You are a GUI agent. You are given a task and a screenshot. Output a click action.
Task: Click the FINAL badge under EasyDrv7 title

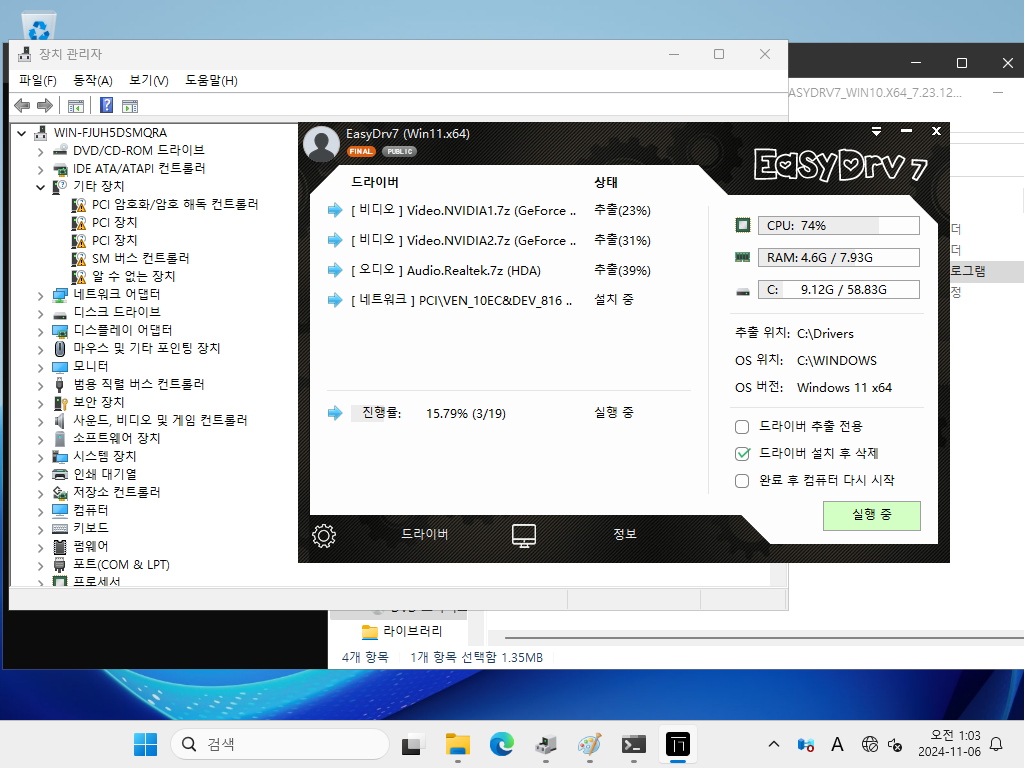tap(361, 152)
